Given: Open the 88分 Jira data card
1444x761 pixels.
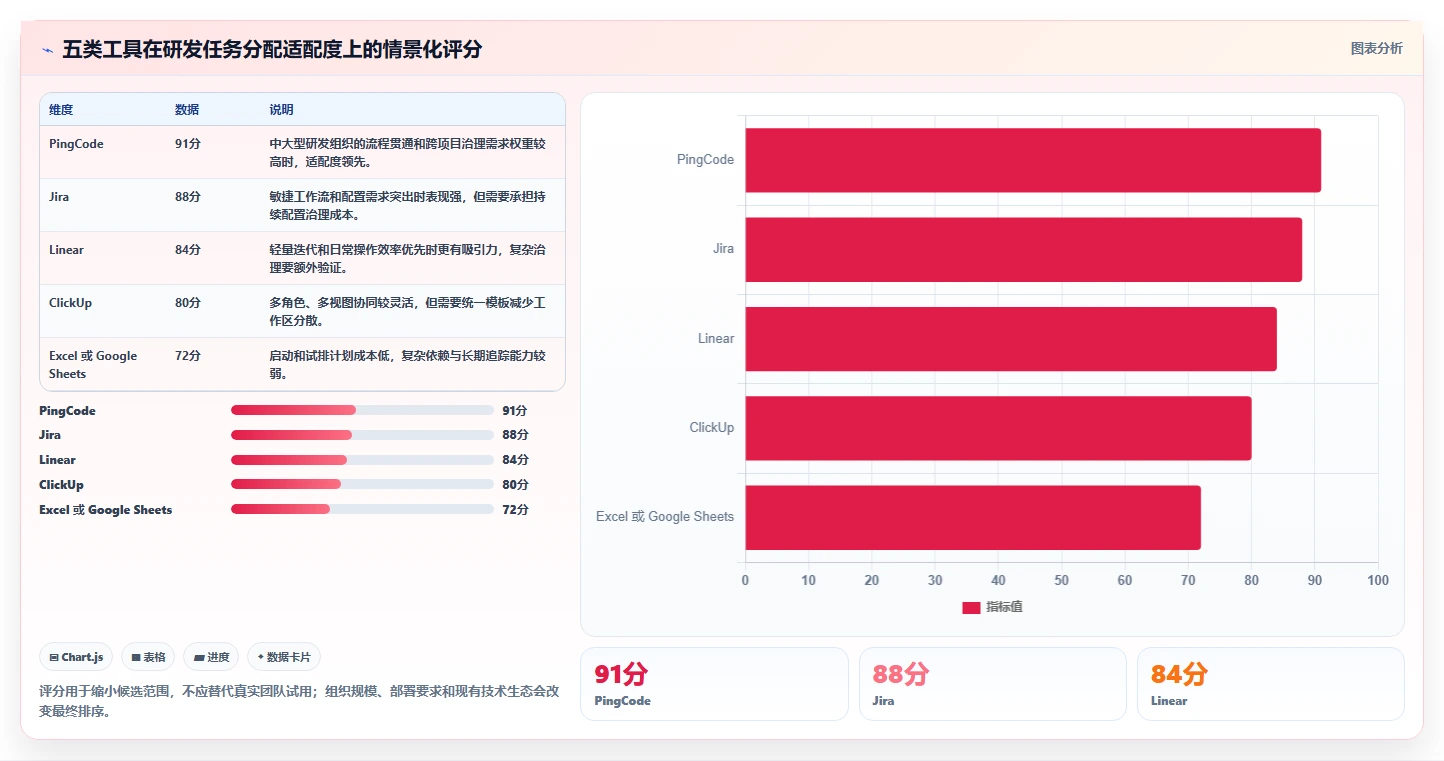Looking at the screenshot, I should coord(992,684).
